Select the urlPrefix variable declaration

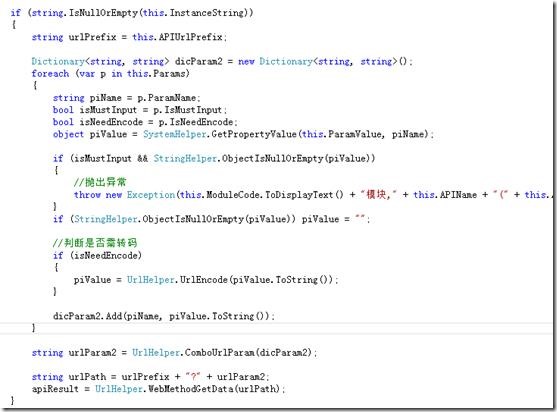[92, 37]
